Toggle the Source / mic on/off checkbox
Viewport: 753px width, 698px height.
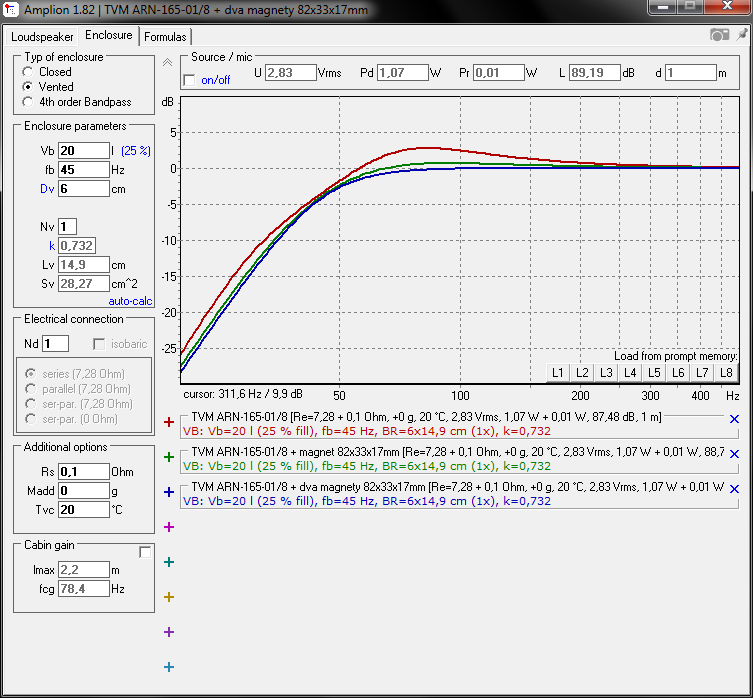[x=190, y=80]
